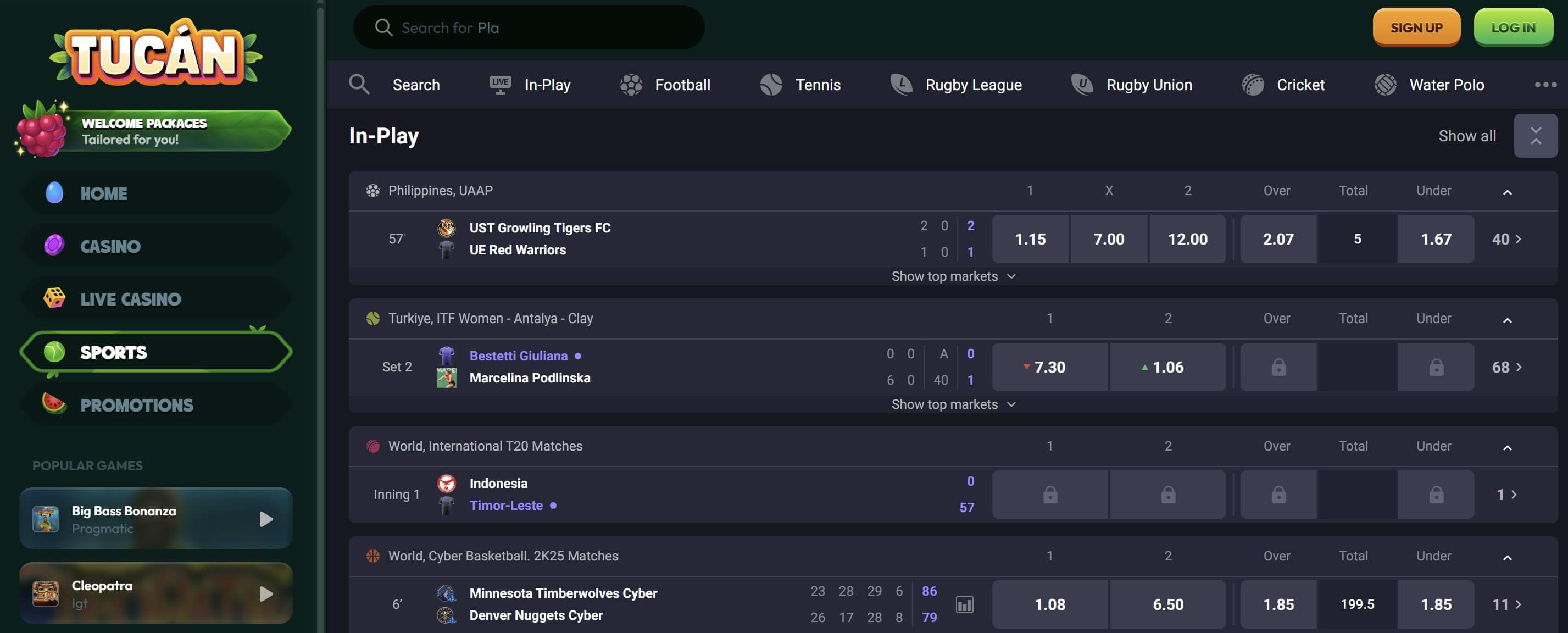
Task: Click the Tucán logo
Action: click(x=155, y=53)
